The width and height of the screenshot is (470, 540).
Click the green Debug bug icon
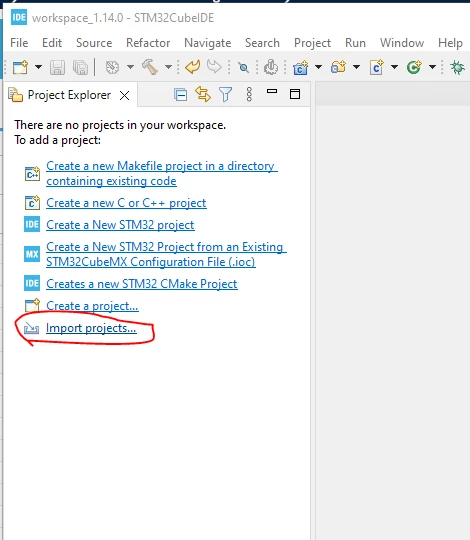[x=458, y=67]
